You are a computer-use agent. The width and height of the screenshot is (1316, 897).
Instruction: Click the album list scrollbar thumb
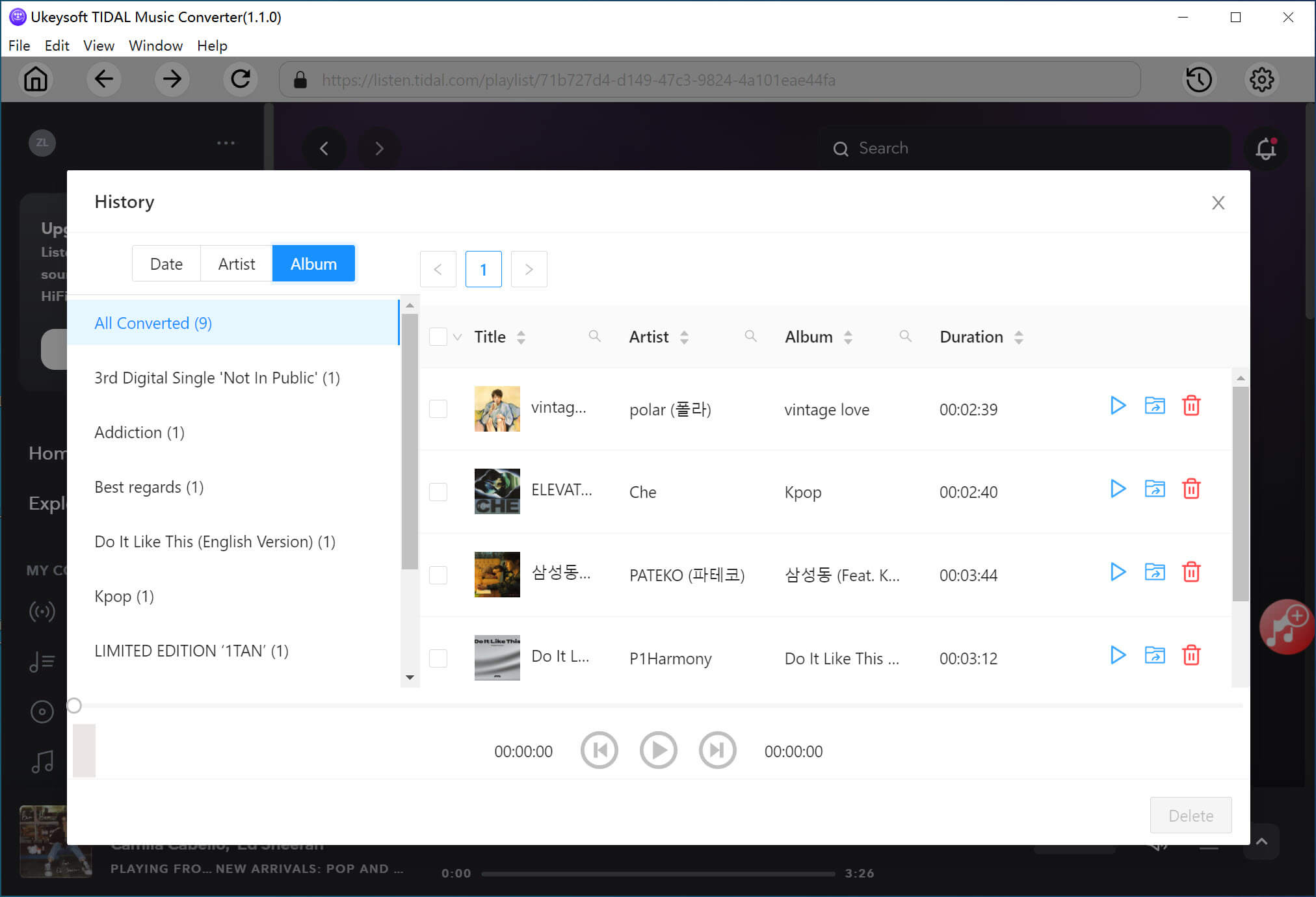pyautogui.click(x=410, y=442)
